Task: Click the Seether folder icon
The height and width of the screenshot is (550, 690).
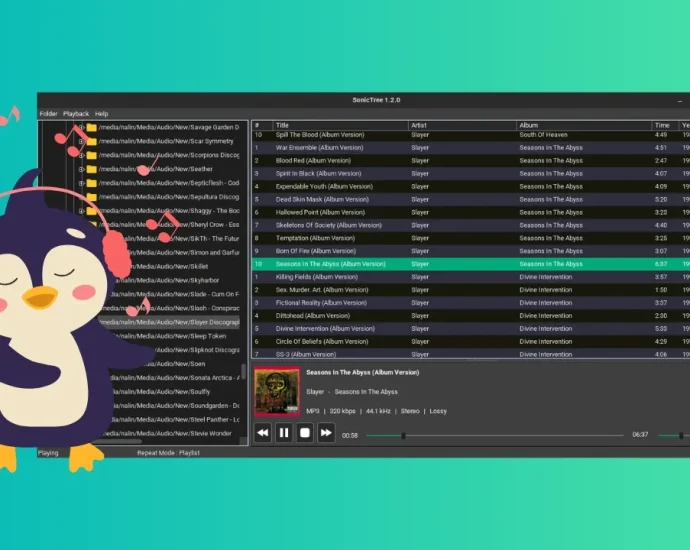Action: click(92, 169)
